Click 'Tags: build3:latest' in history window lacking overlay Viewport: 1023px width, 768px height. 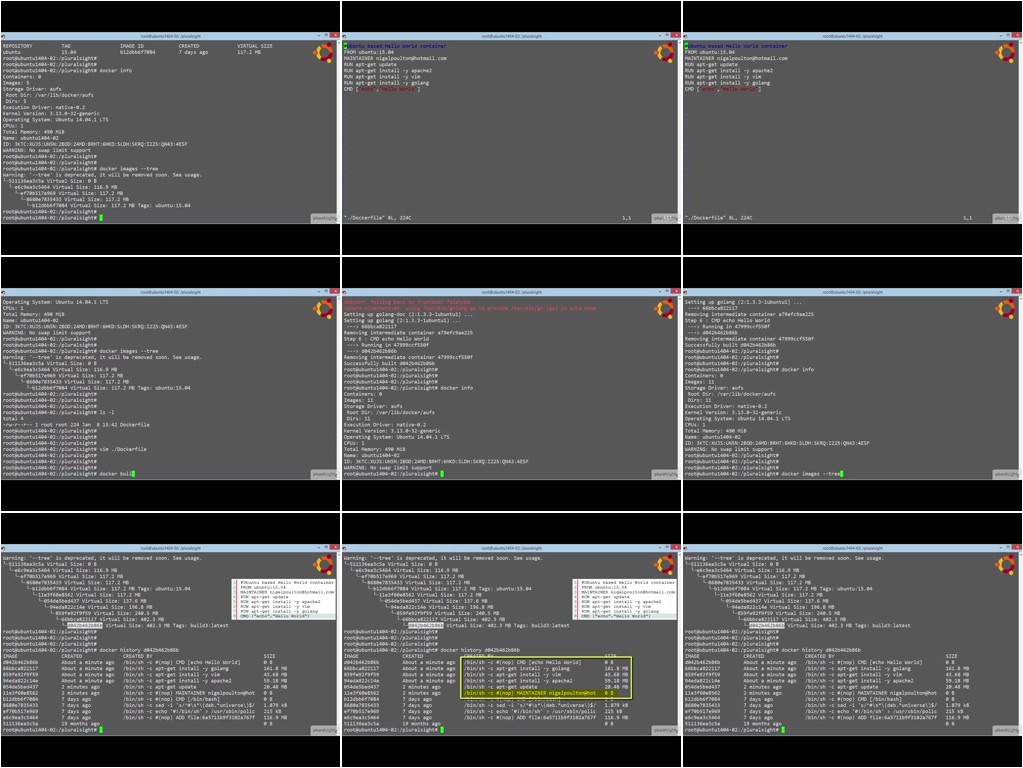pyautogui.click(x=882, y=625)
